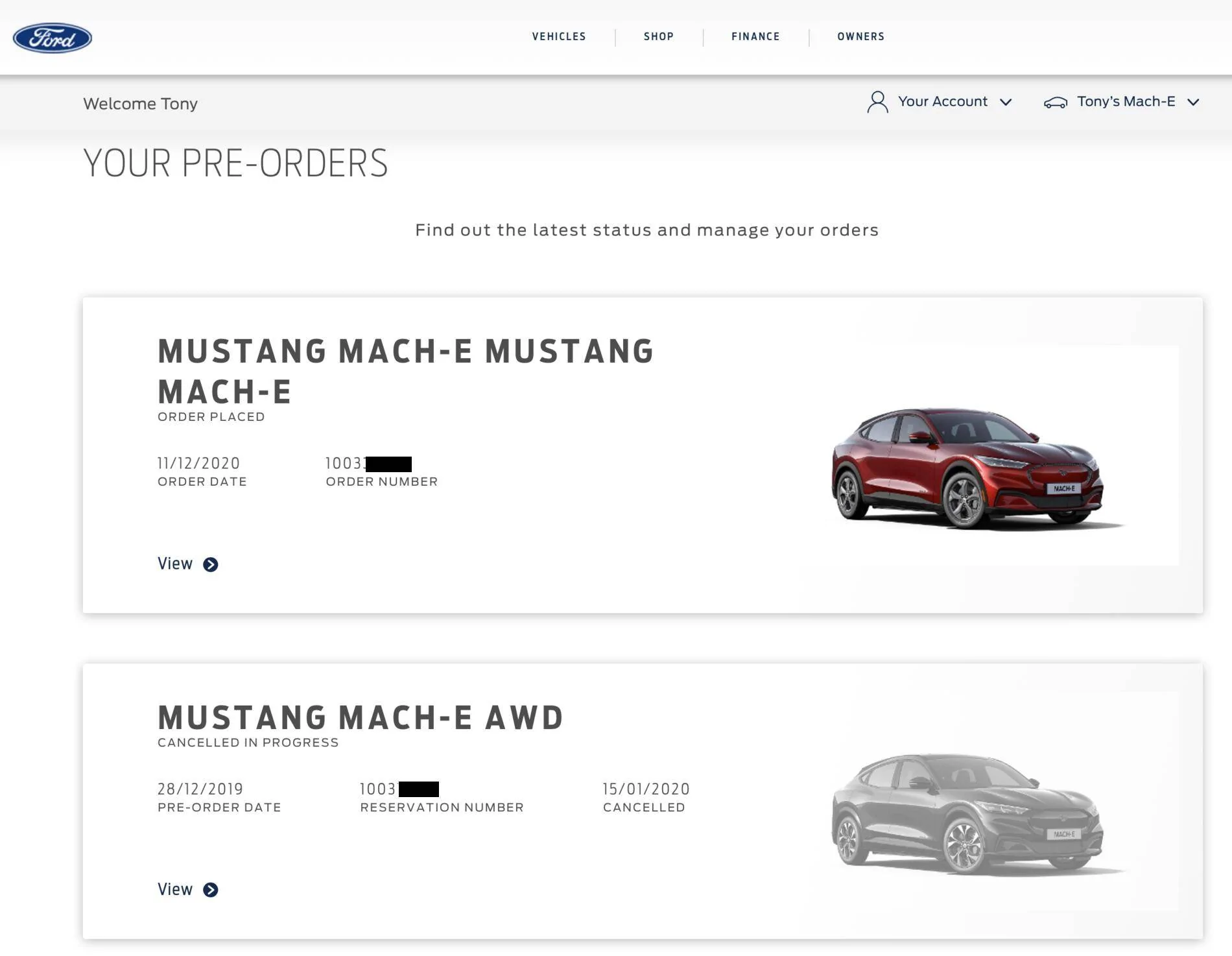
Task: Click the car icon beside Tony's Mach-E
Action: point(1055,102)
